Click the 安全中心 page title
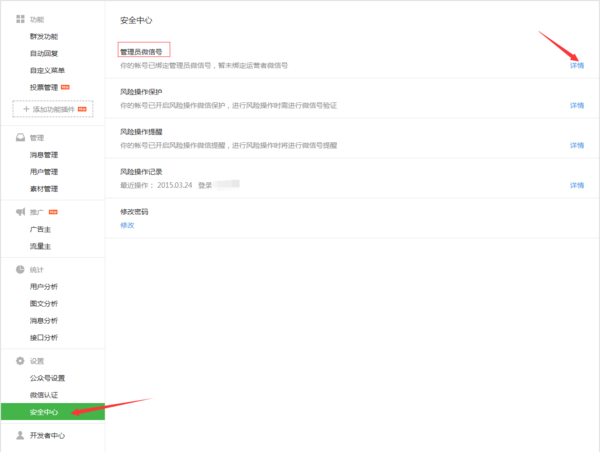Viewport: 600px width, 452px height. pos(136,20)
